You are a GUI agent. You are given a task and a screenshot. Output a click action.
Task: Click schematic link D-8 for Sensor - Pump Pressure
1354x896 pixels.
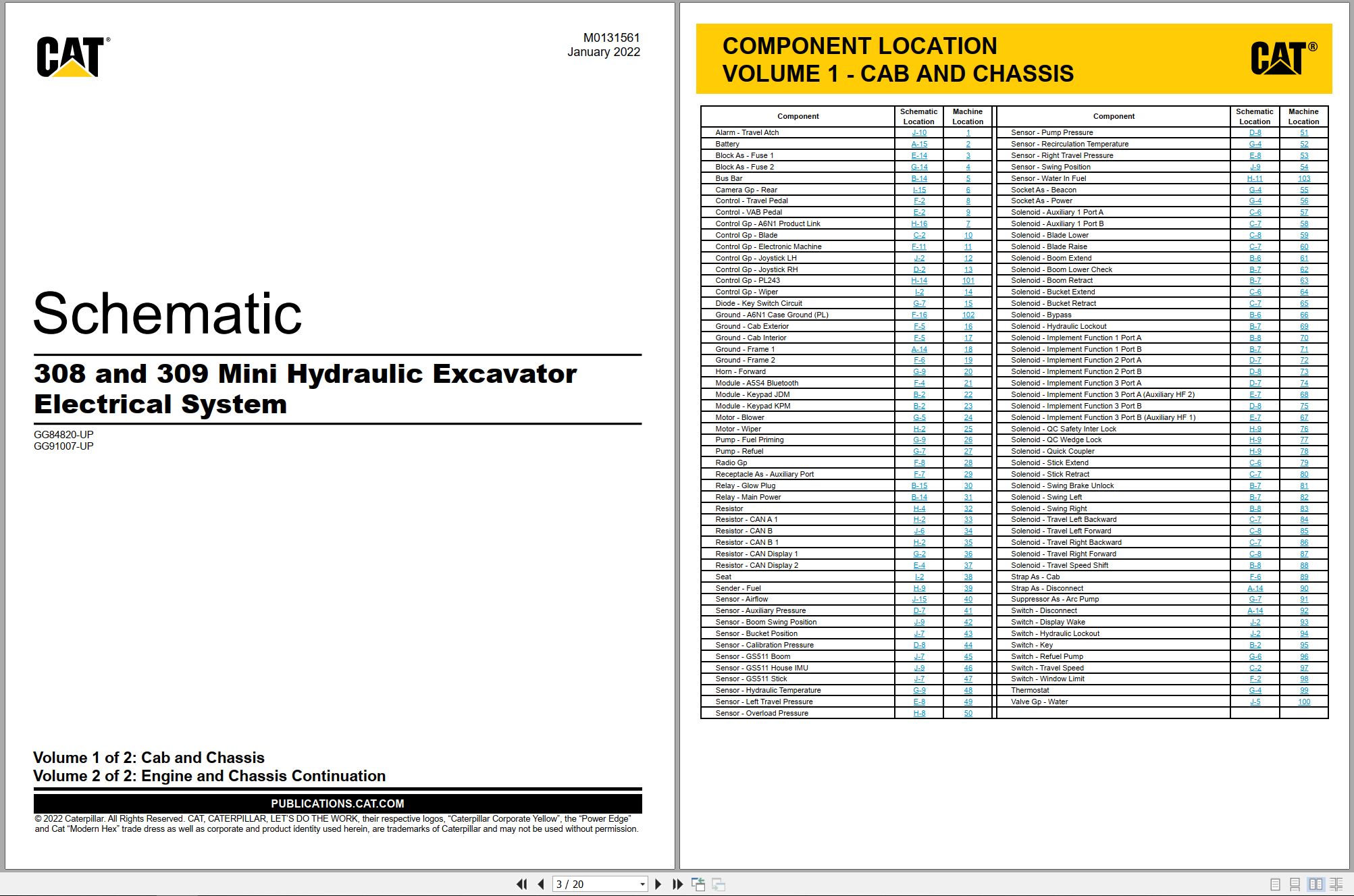coord(1255,132)
